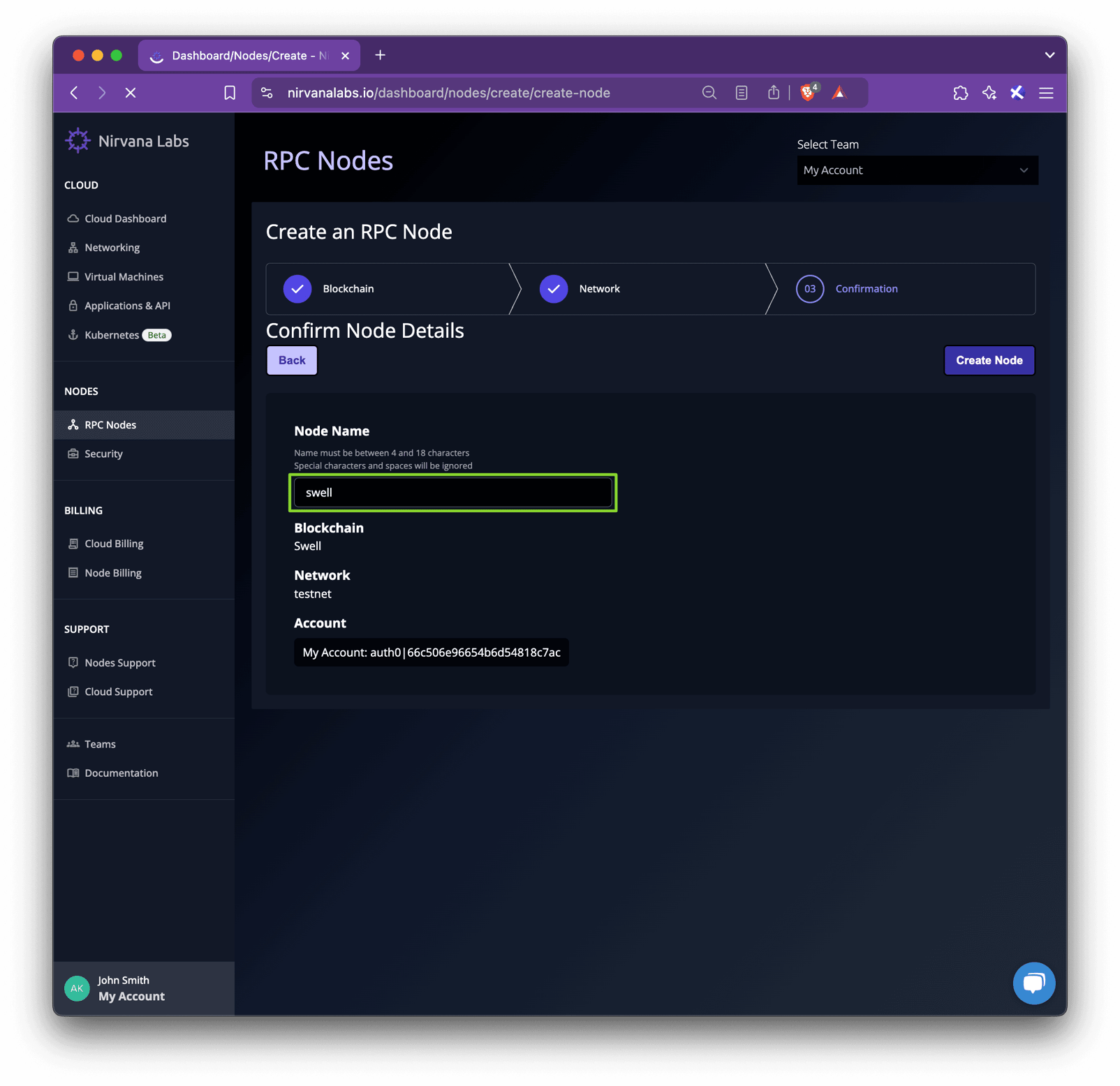Viewport: 1120px width, 1086px height.
Task: Open Documentation link in sidebar
Action: 121,773
